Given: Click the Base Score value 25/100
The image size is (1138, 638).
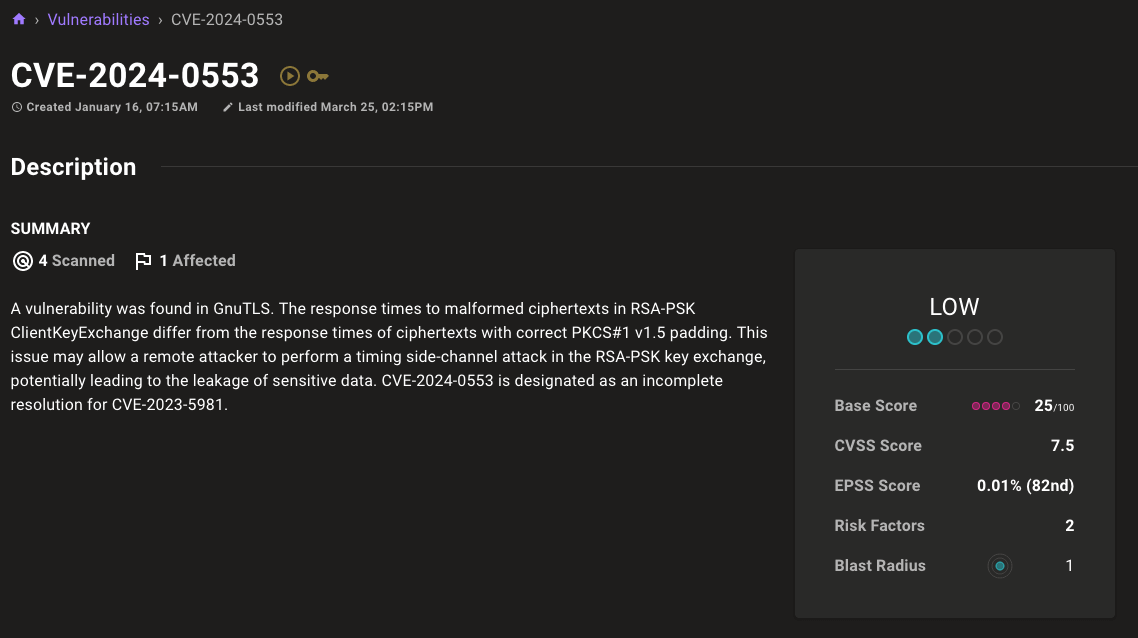Looking at the screenshot, I should point(1054,406).
